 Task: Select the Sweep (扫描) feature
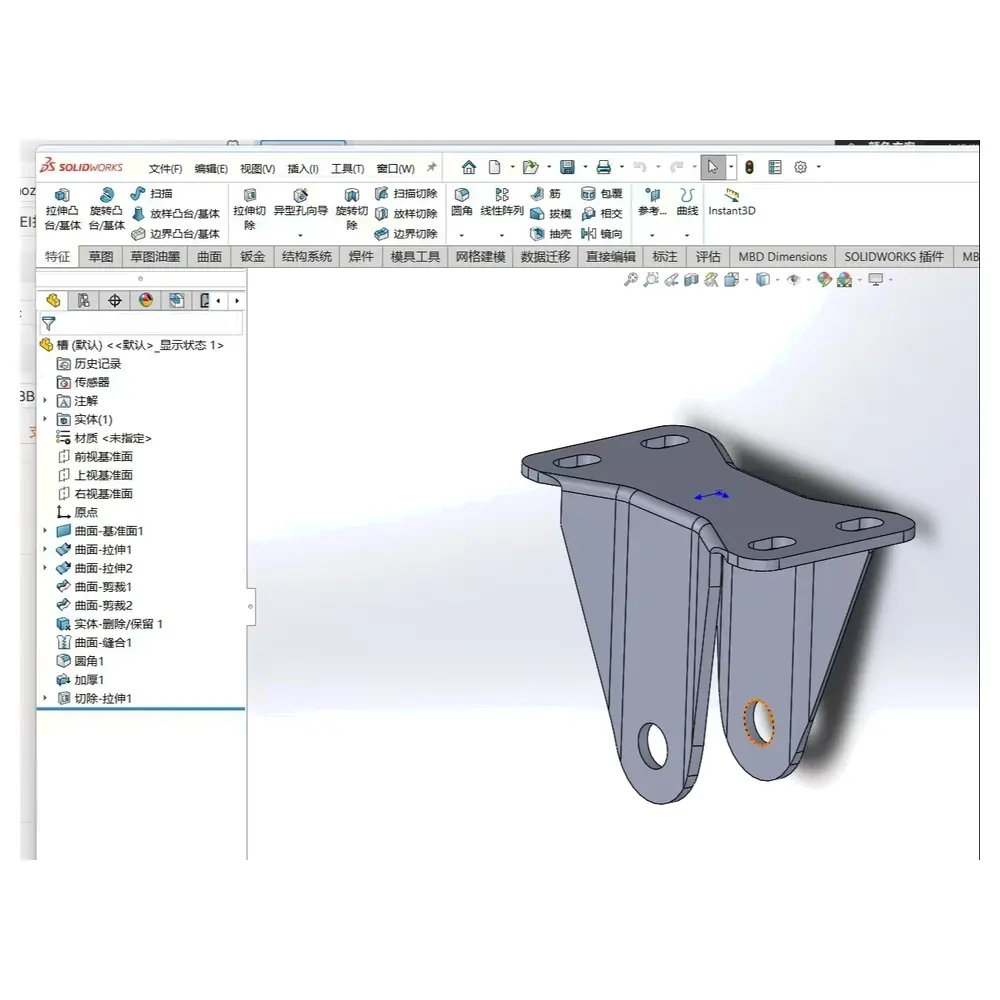(151, 193)
